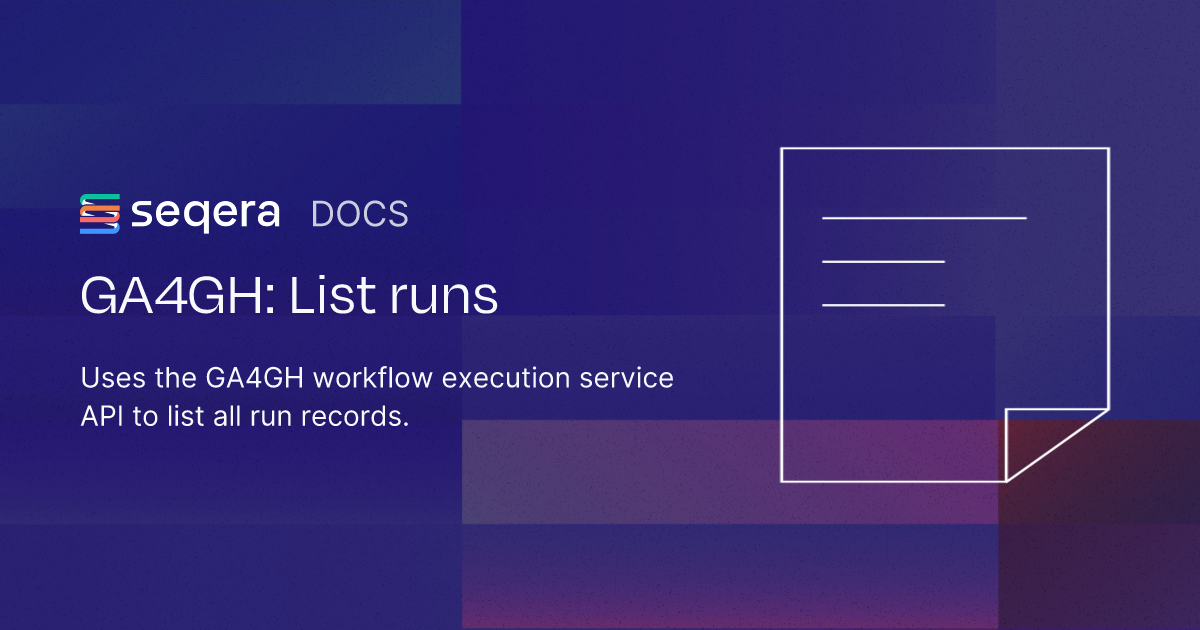This screenshot has height=630, width=1200.
Task: Click the pink gradient band near bottom
Action: pos(730,470)
